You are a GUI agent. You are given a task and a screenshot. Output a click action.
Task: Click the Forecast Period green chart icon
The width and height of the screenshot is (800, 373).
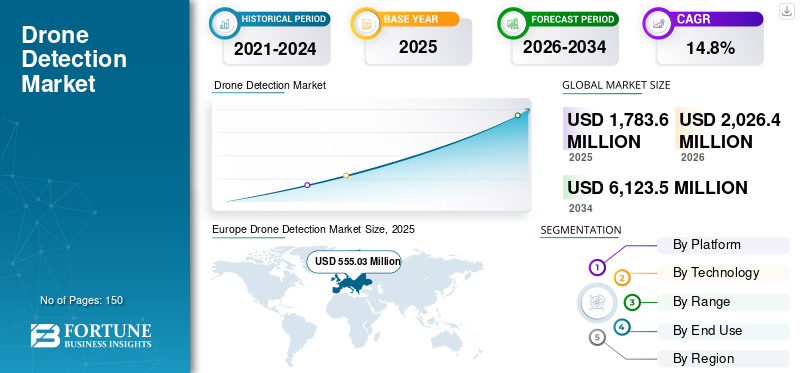coord(513,23)
